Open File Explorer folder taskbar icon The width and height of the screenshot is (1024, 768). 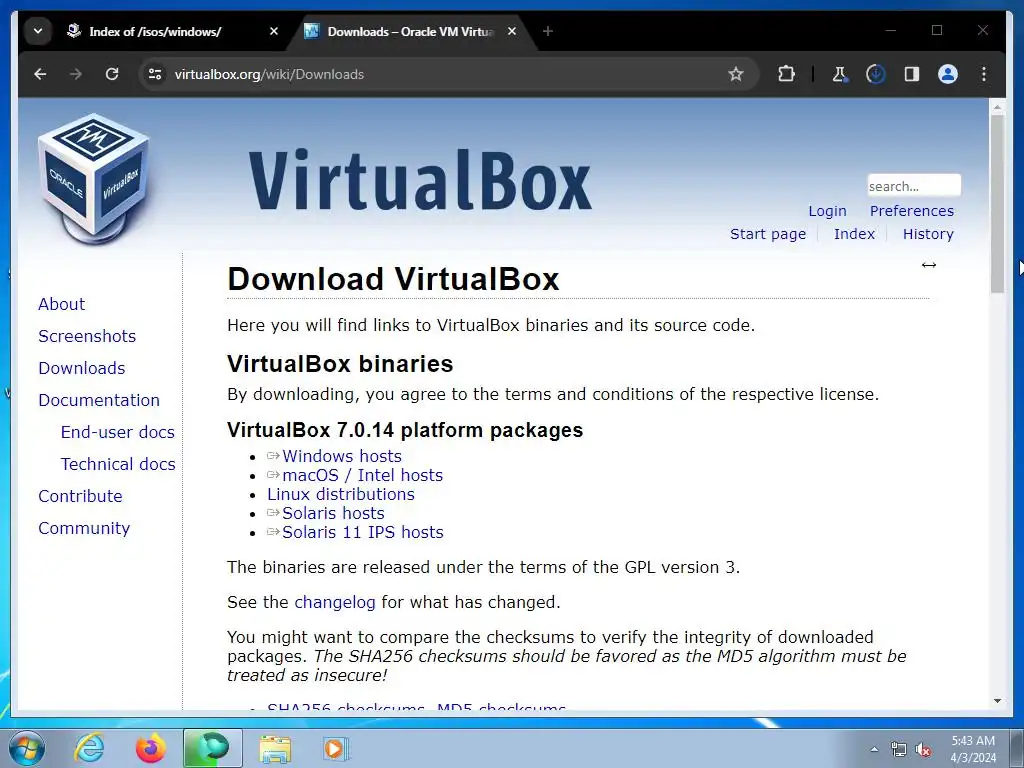pyautogui.click(x=274, y=748)
